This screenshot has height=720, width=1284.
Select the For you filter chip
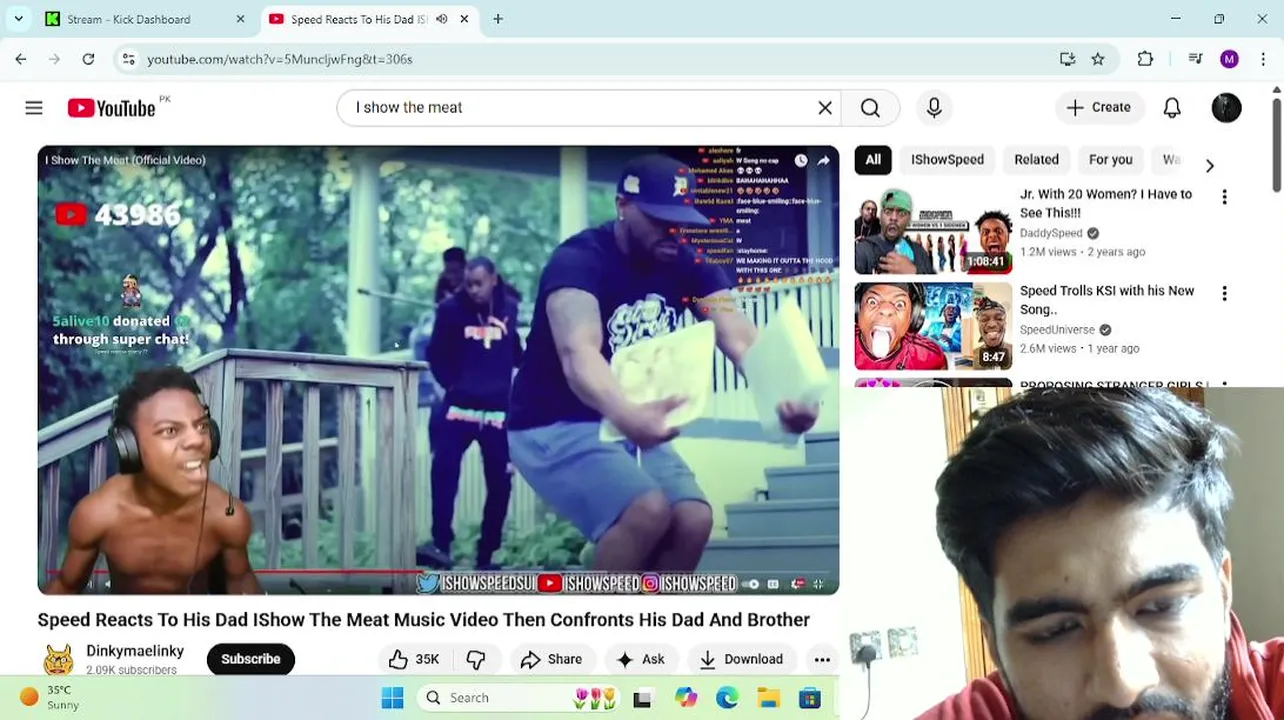pos(1110,160)
